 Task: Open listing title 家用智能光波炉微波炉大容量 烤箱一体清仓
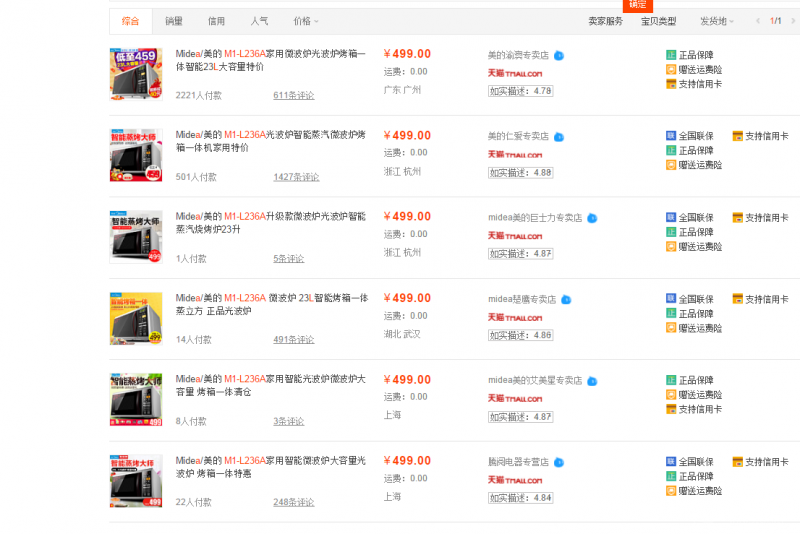pyautogui.click(x=270, y=386)
